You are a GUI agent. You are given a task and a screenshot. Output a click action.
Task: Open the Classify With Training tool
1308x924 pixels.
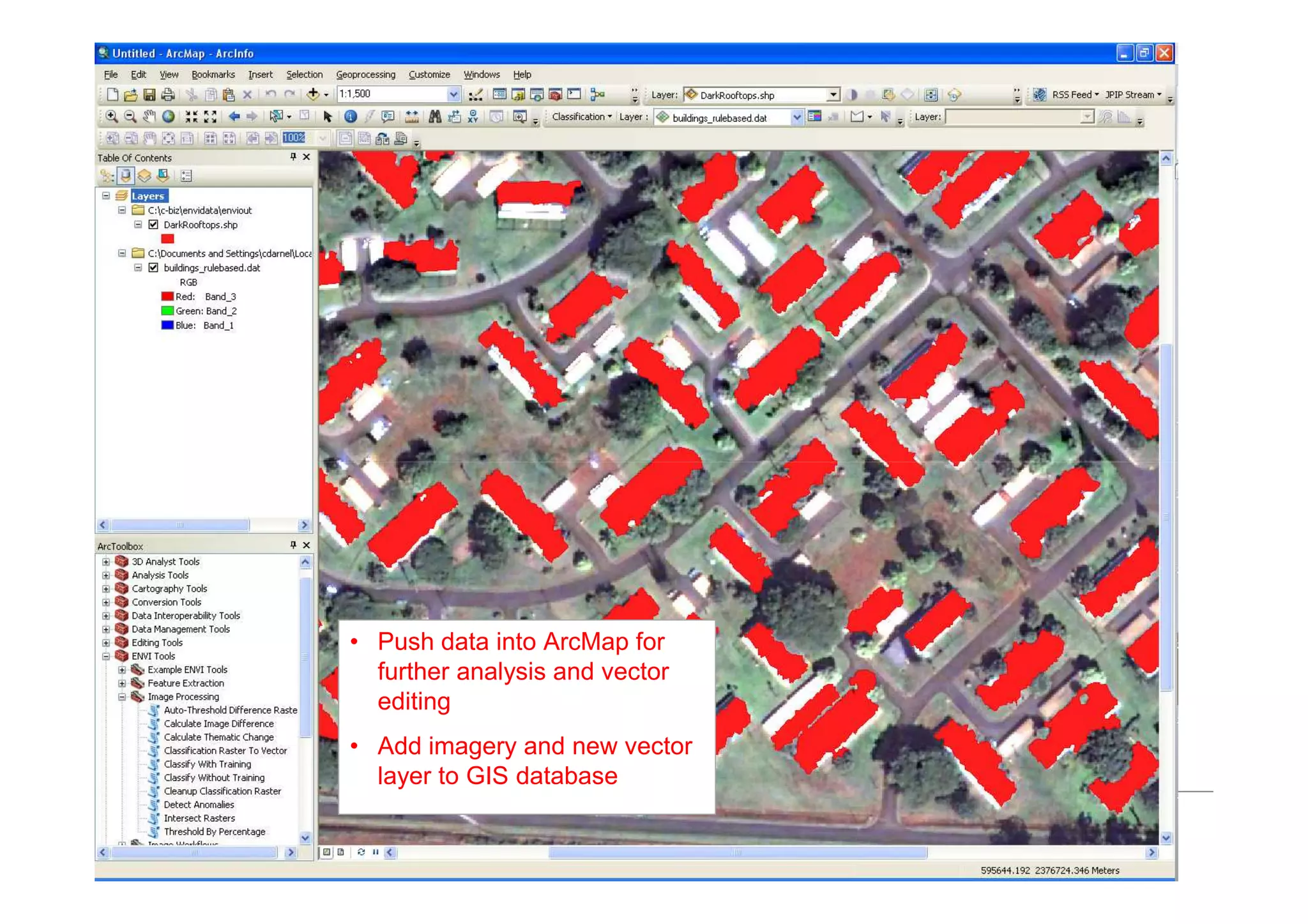pos(207,764)
